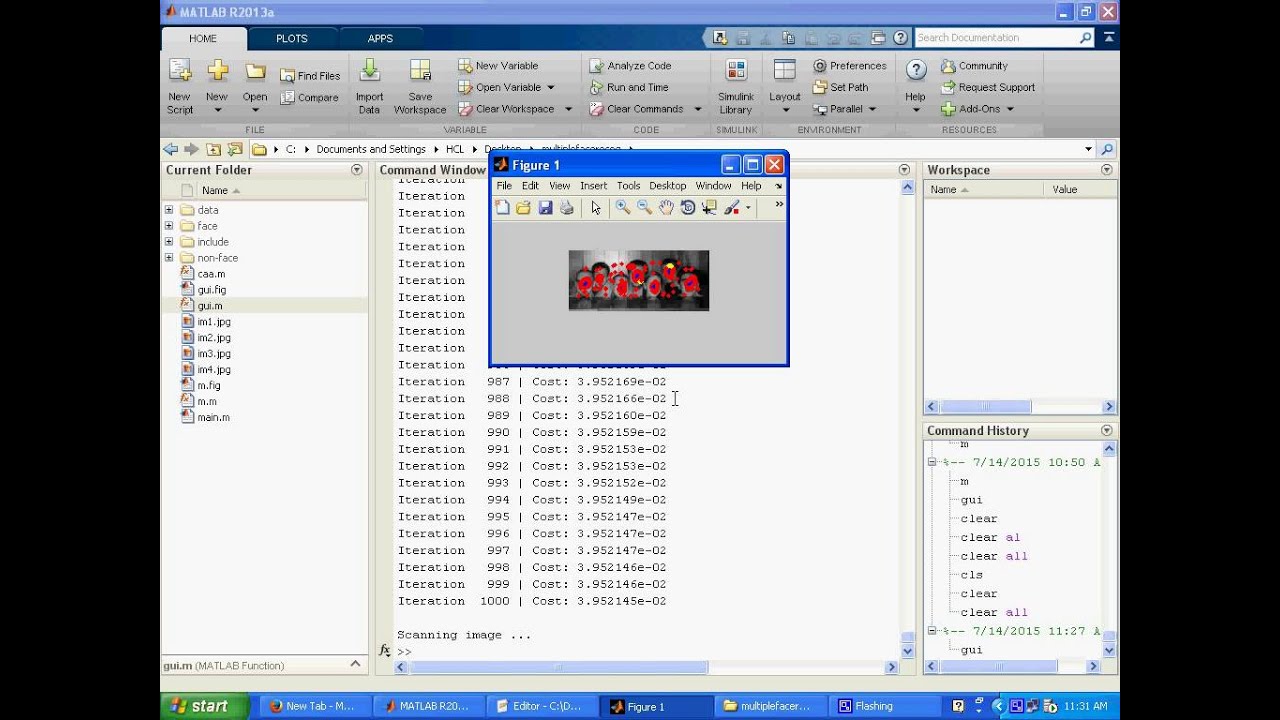Screen dimensions: 1280x720
Task: Expand the face folder tree node
Action: click(169, 226)
